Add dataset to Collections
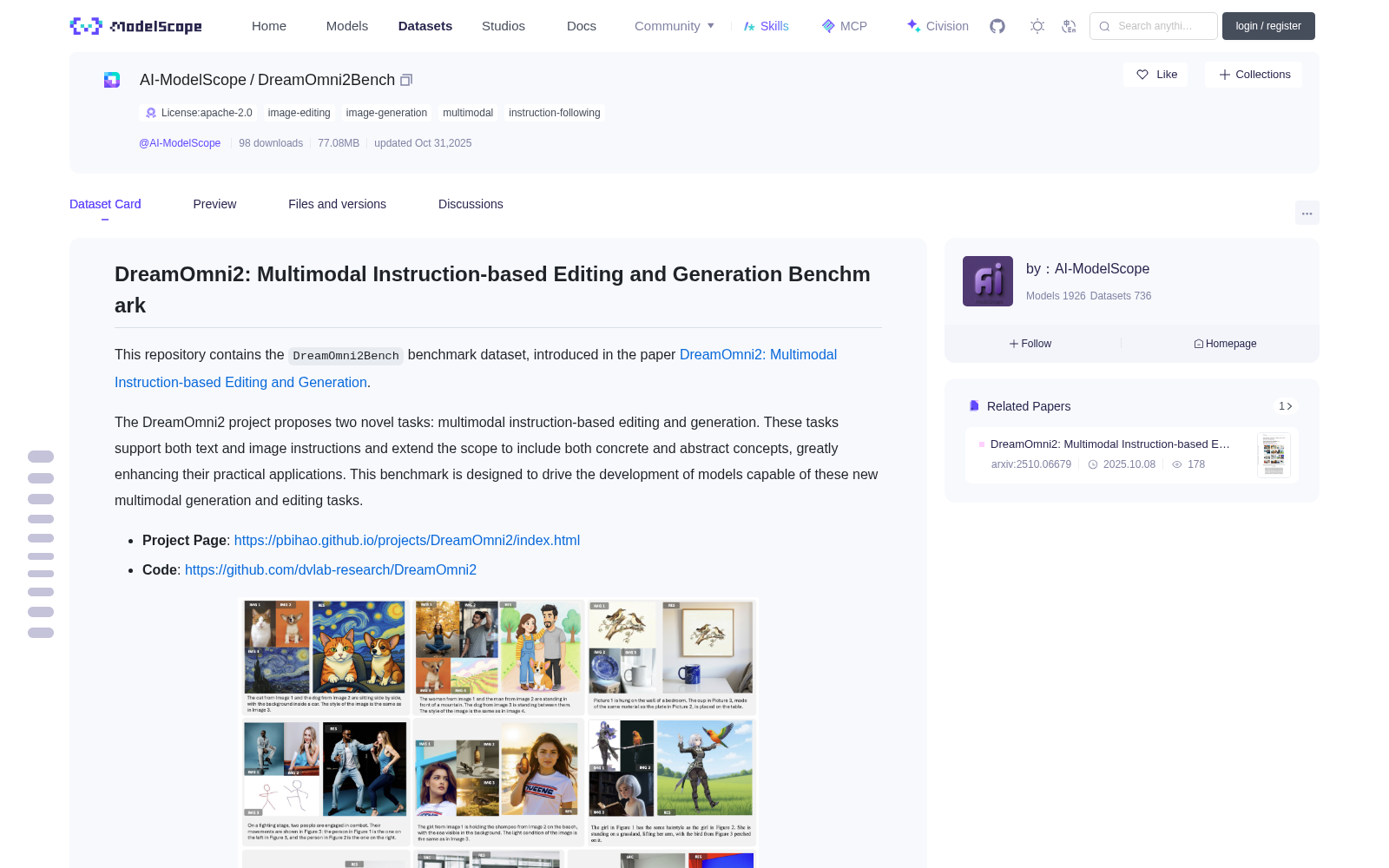The width and height of the screenshot is (1389, 868). pyautogui.click(x=1254, y=75)
